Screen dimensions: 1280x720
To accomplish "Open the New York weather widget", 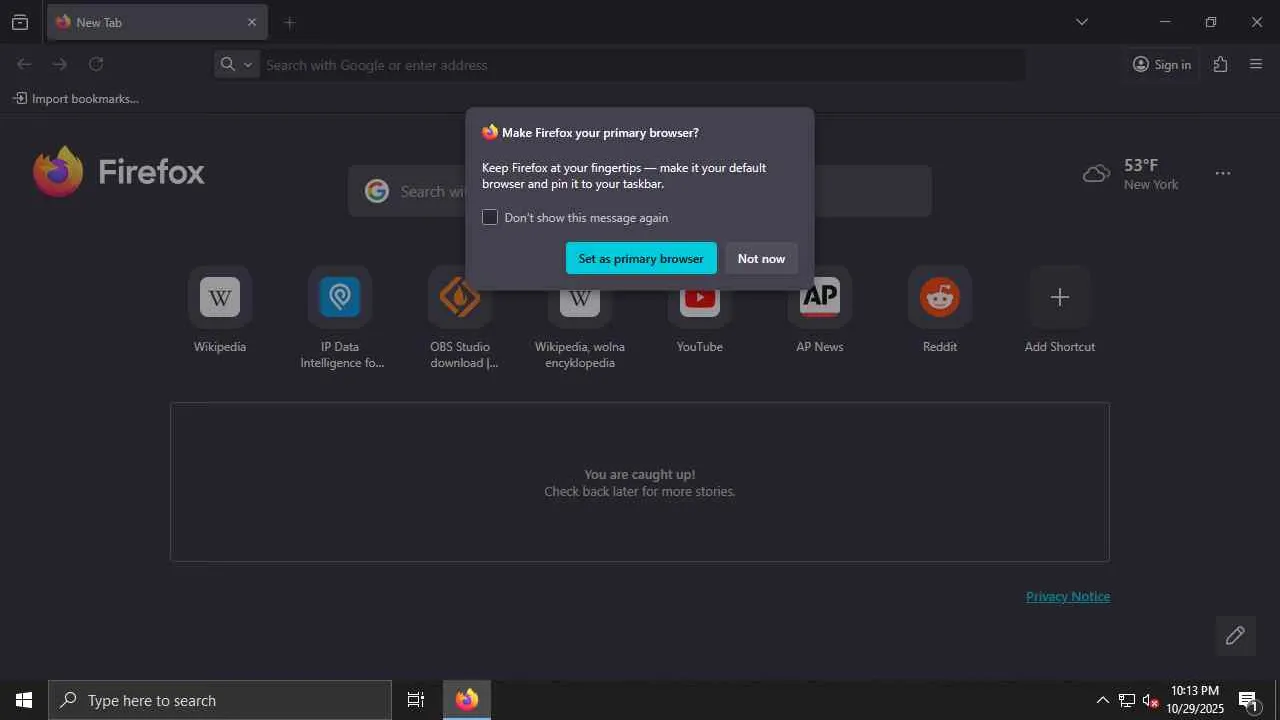I will pyautogui.click(x=1131, y=173).
